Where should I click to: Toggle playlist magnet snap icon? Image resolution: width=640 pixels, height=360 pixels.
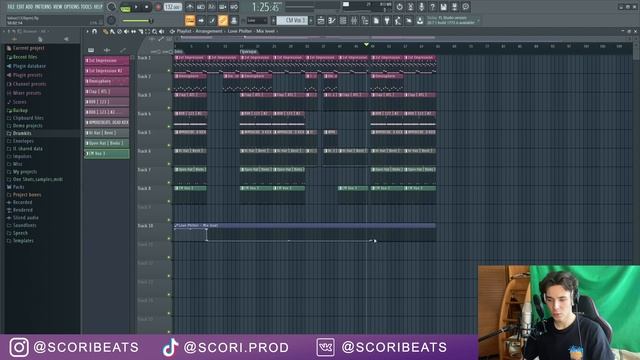pyautogui.click(x=95, y=31)
